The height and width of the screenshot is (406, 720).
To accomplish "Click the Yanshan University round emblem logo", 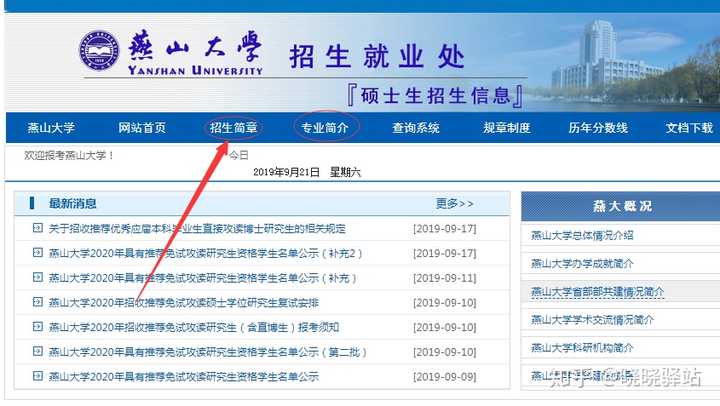I will point(99,51).
